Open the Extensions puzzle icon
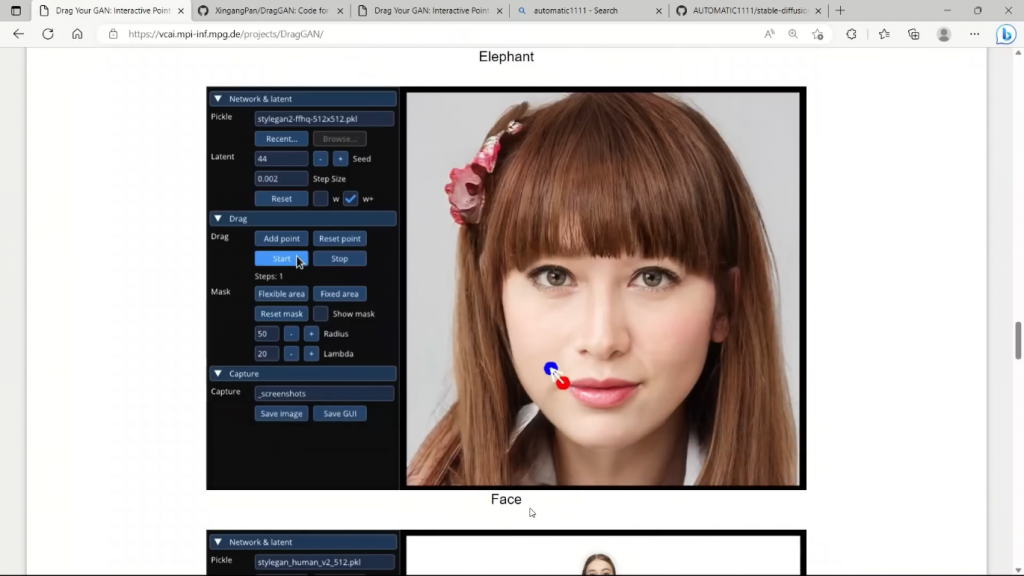 pos(851,34)
